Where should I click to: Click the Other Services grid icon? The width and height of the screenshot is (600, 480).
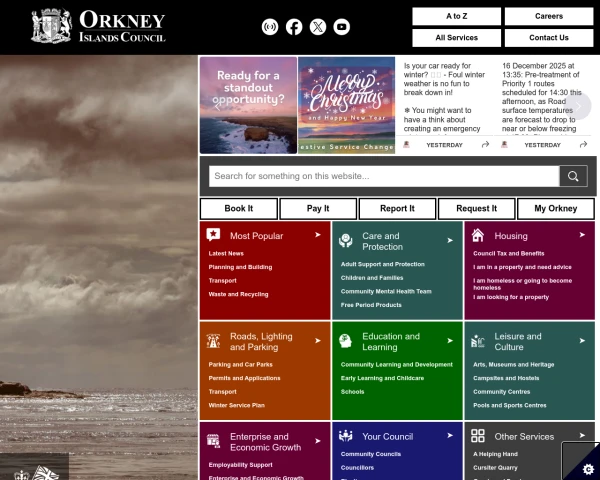pyautogui.click(x=478, y=436)
